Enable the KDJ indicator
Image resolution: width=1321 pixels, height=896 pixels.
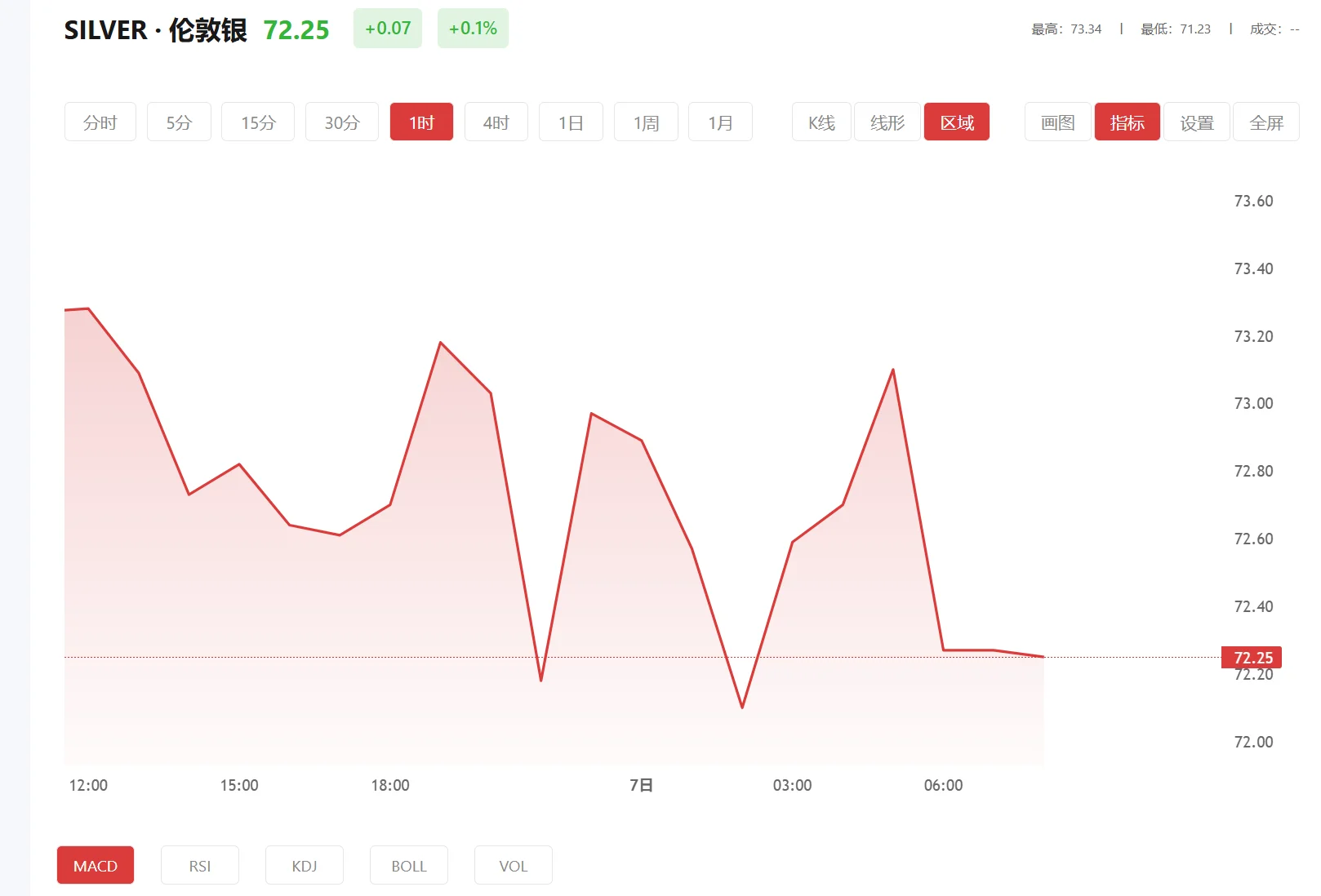point(304,865)
